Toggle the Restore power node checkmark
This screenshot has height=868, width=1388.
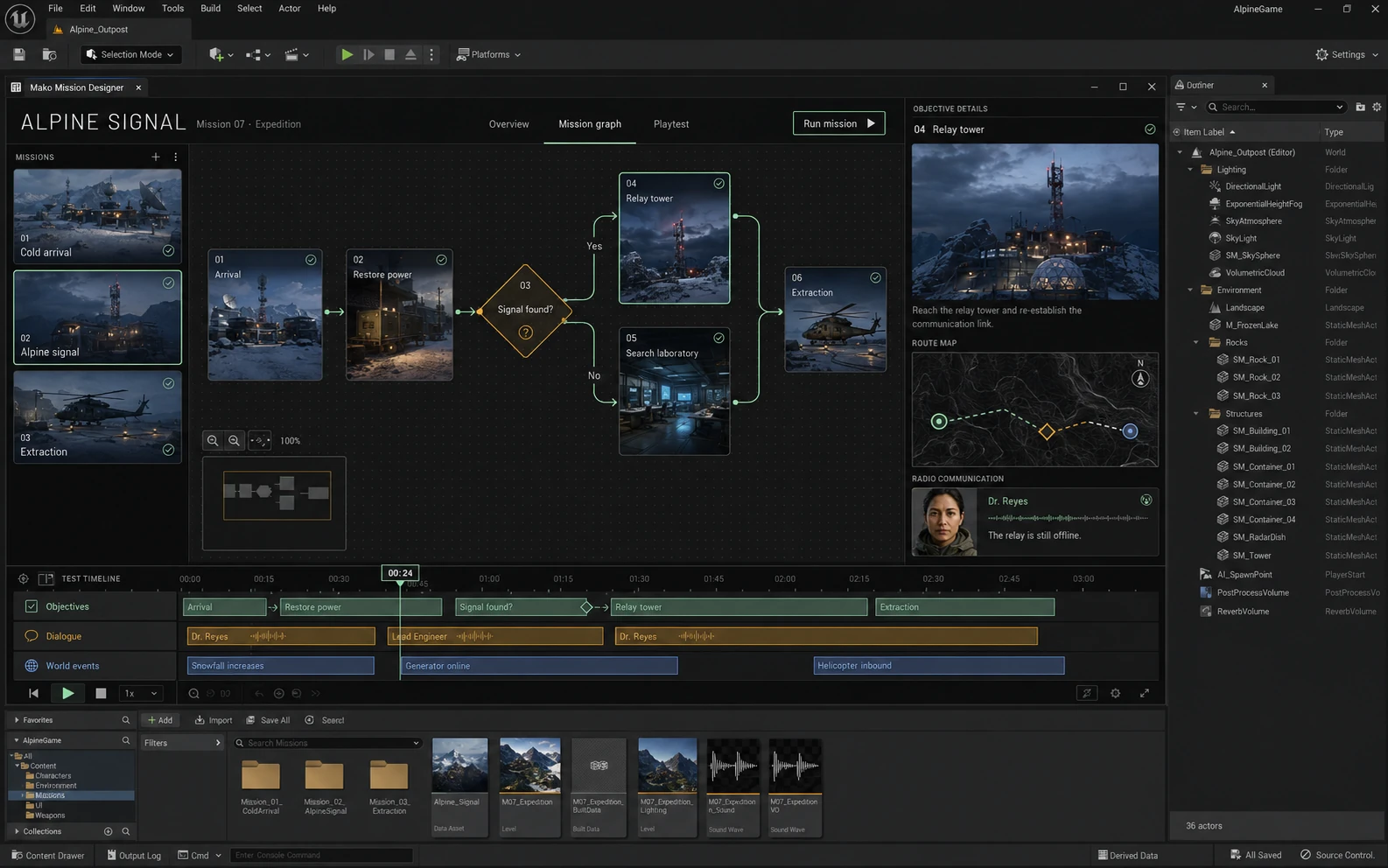click(441, 260)
